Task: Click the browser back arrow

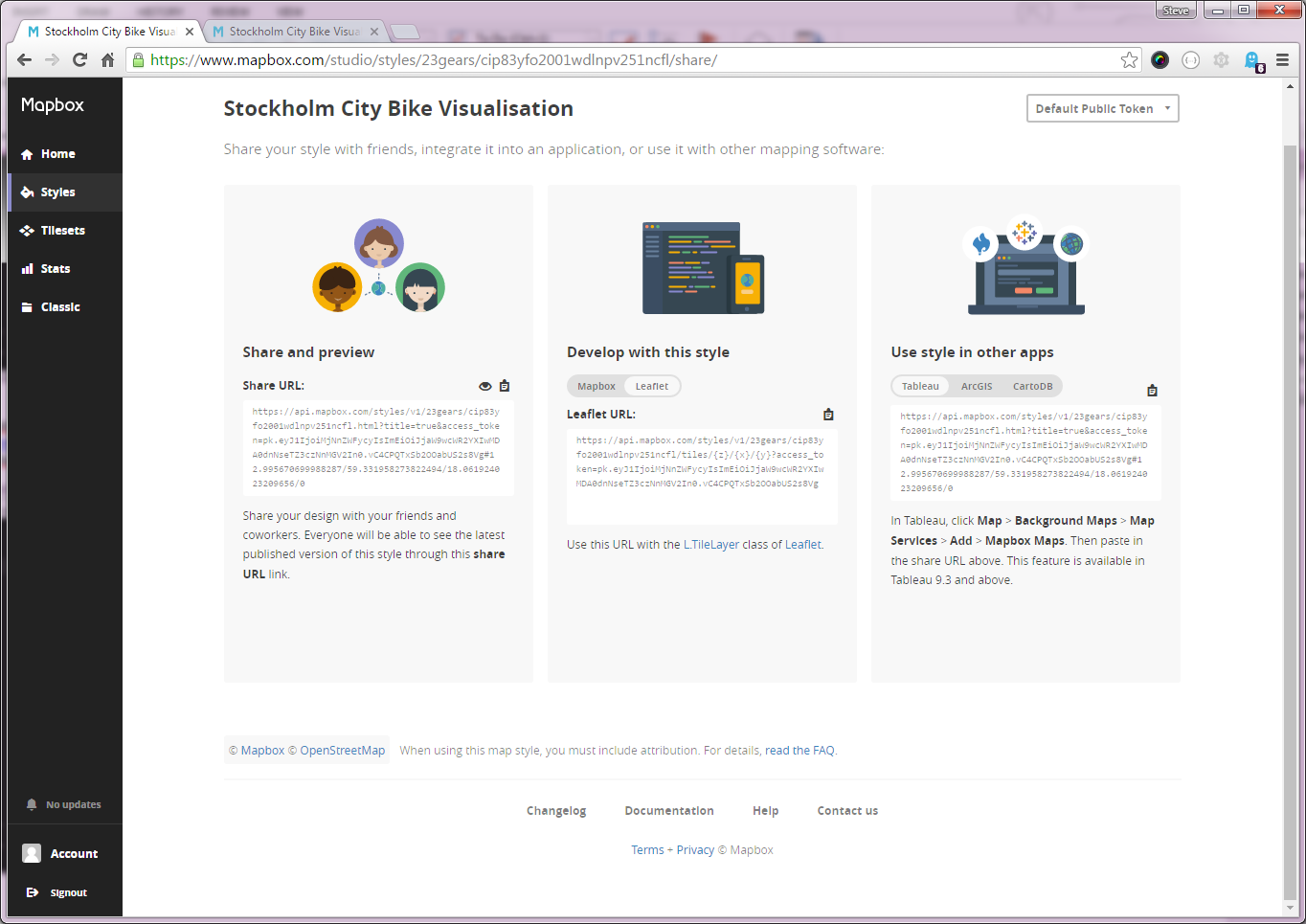Action: [x=25, y=59]
